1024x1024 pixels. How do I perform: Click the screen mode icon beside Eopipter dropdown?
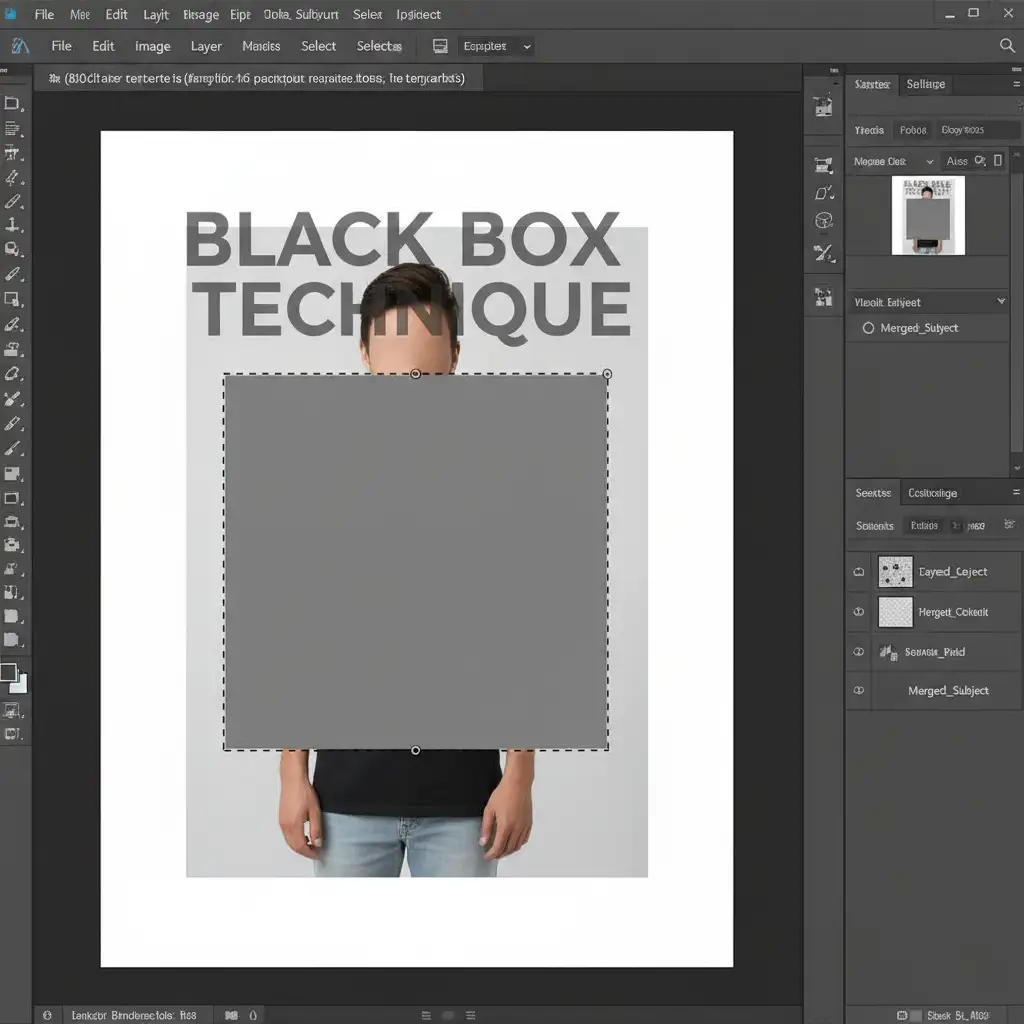[x=440, y=46]
